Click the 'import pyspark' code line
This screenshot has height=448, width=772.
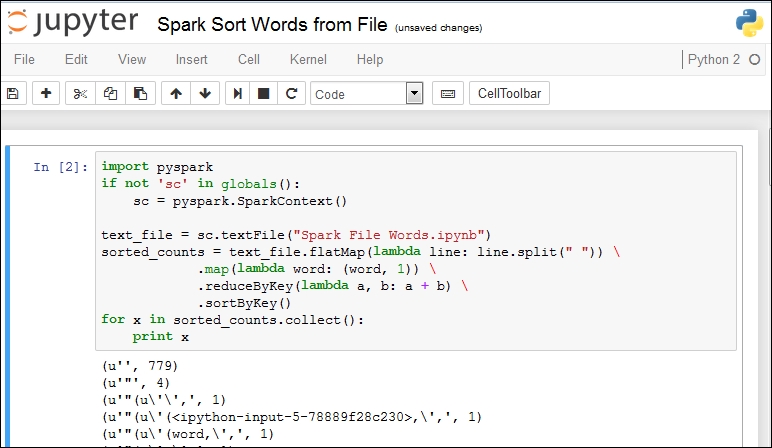(157, 167)
